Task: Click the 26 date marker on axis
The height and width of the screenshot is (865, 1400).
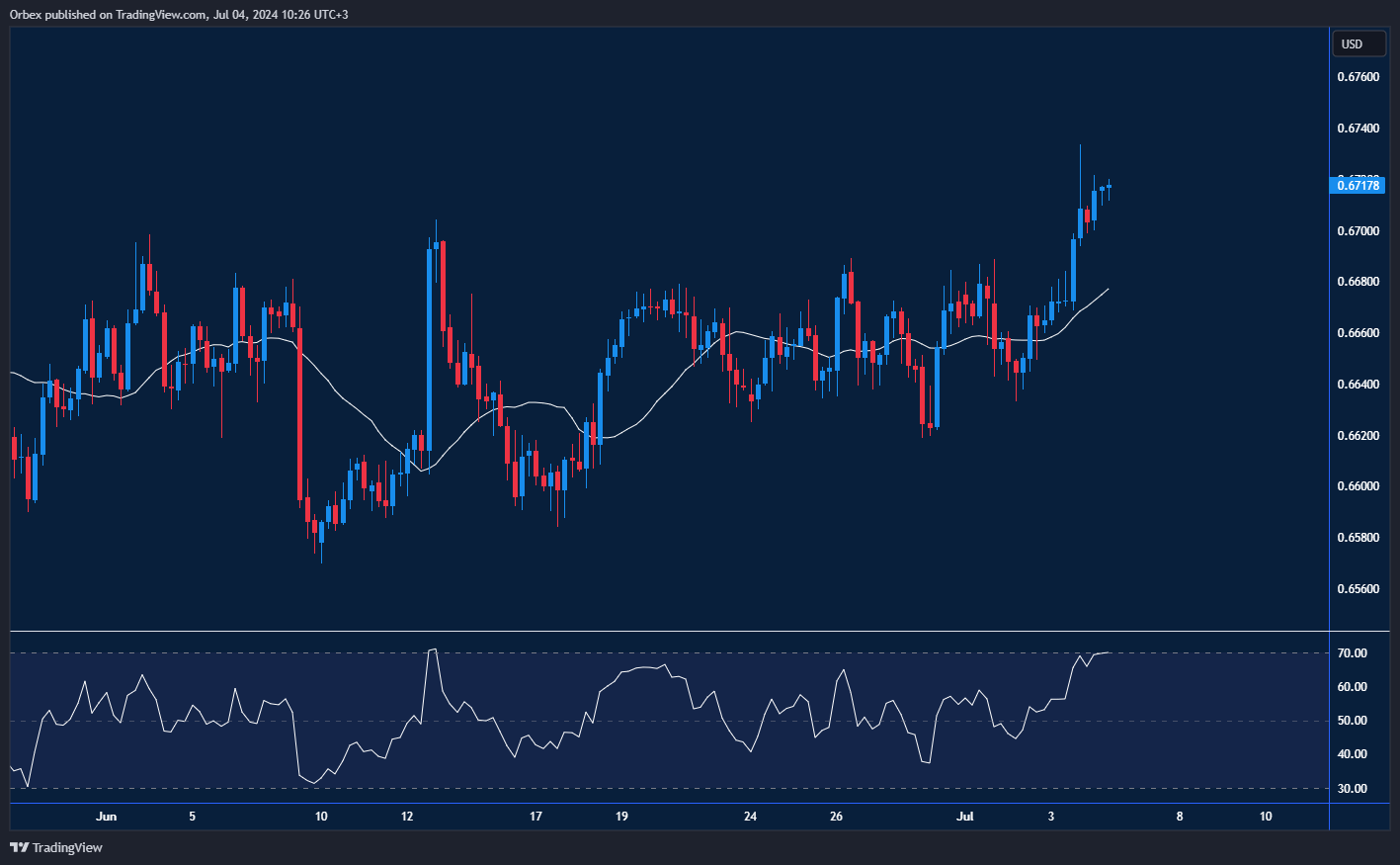Action: [836, 817]
